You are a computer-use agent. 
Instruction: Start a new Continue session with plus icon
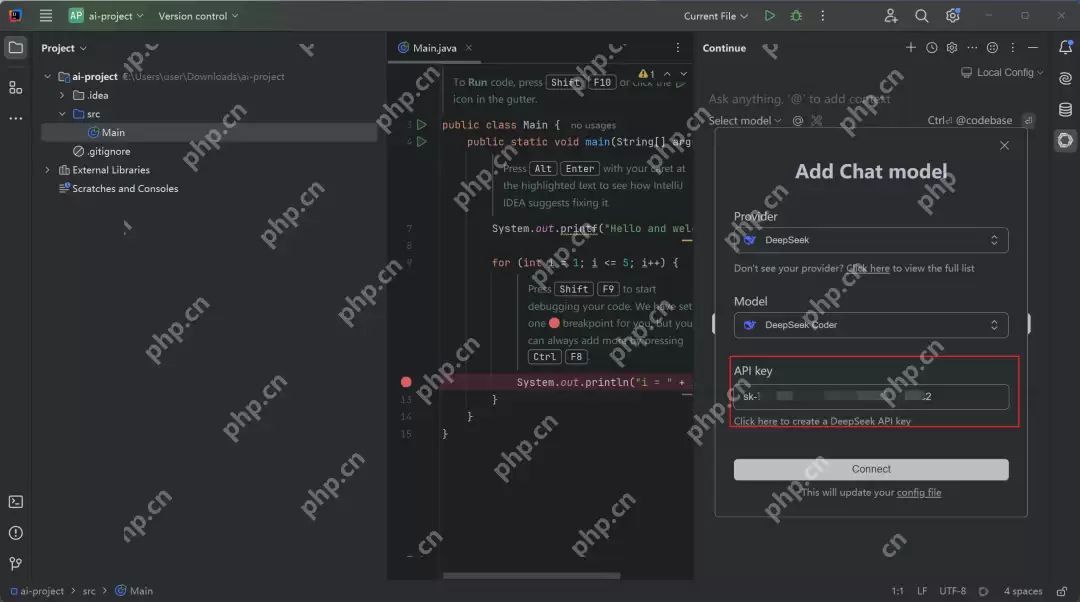tap(910, 48)
